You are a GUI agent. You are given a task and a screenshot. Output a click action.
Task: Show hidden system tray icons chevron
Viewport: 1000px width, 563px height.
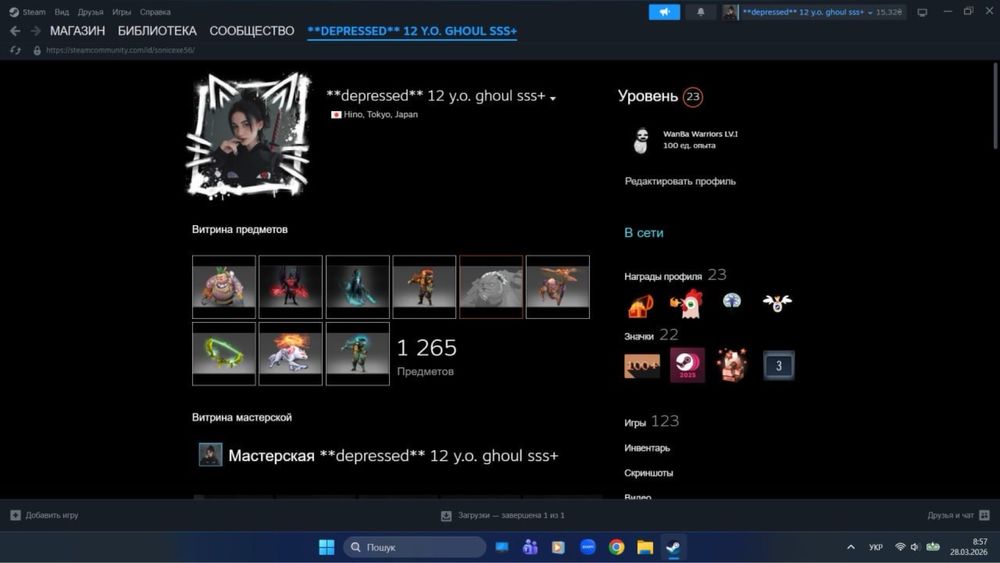pos(851,547)
